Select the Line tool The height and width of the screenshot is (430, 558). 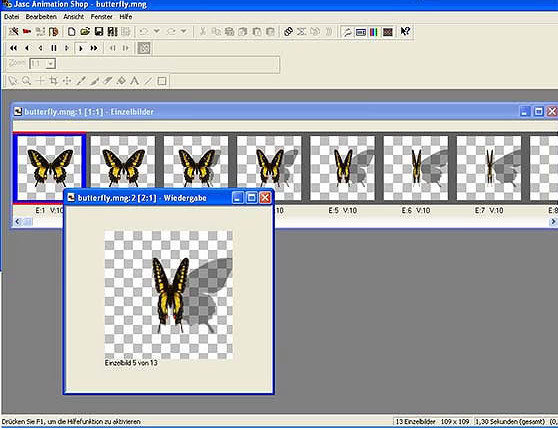point(148,81)
